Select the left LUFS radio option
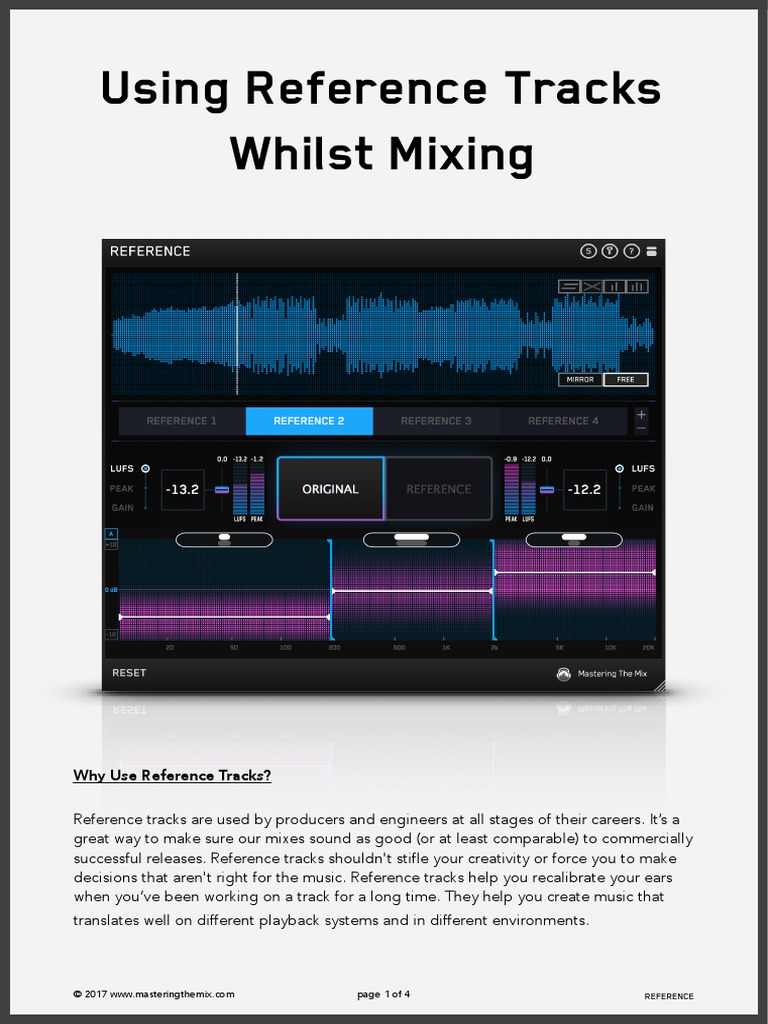Viewport: 768px width, 1024px height. (146, 468)
